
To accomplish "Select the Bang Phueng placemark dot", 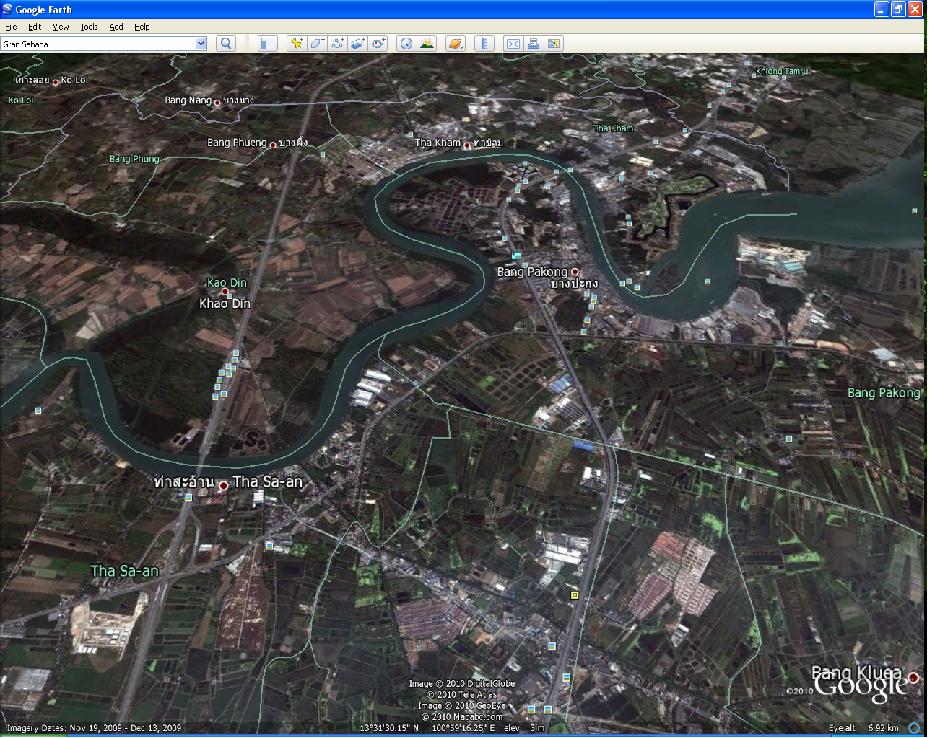I will click(x=273, y=144).
